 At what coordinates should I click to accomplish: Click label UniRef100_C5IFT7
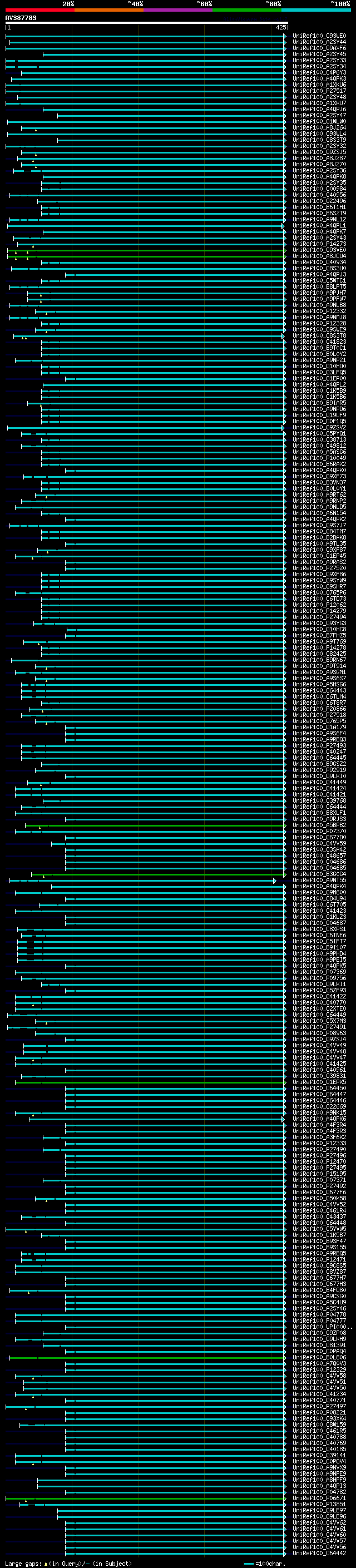pyautogui.click(x=319, y=942)
